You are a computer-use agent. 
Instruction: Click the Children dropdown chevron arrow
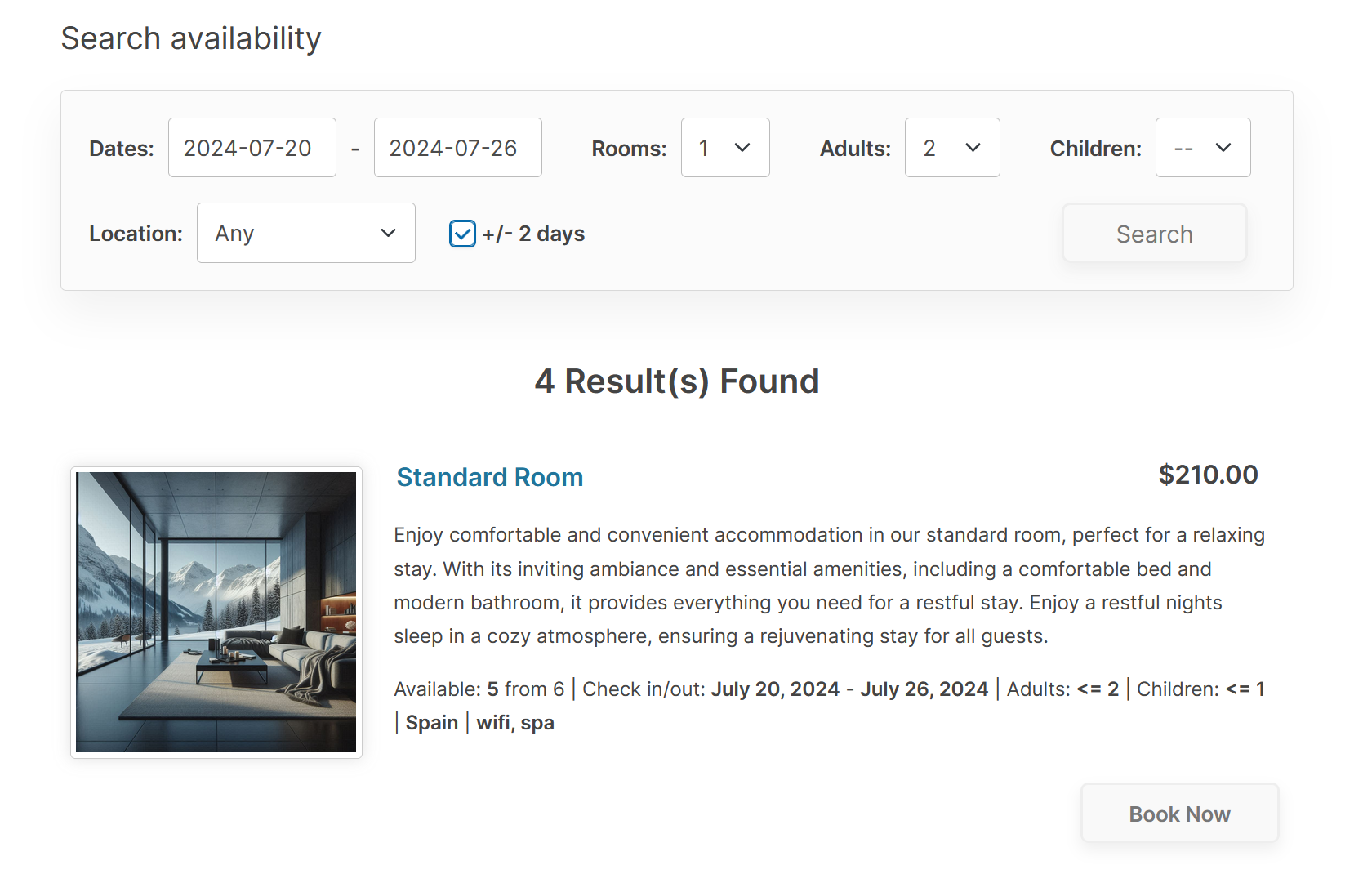pyautogui.click(x=1223, y=148)
